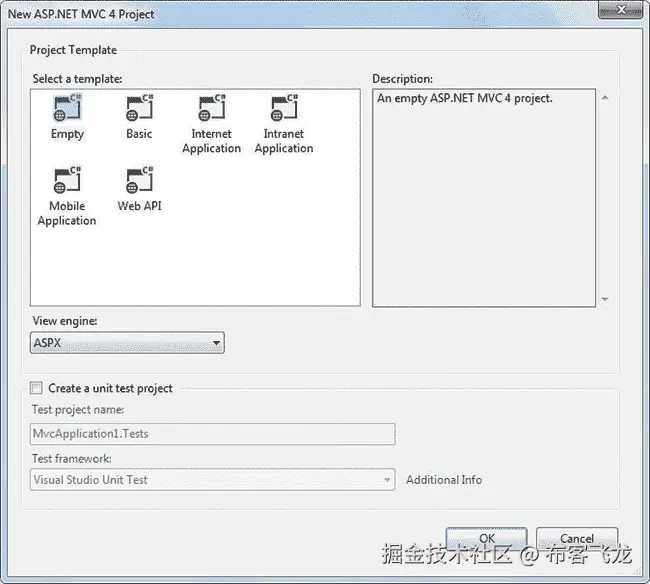Viewport: 650px width, 584px height.
Task: Select the Empty project template icon
Action: click(67, 108)
